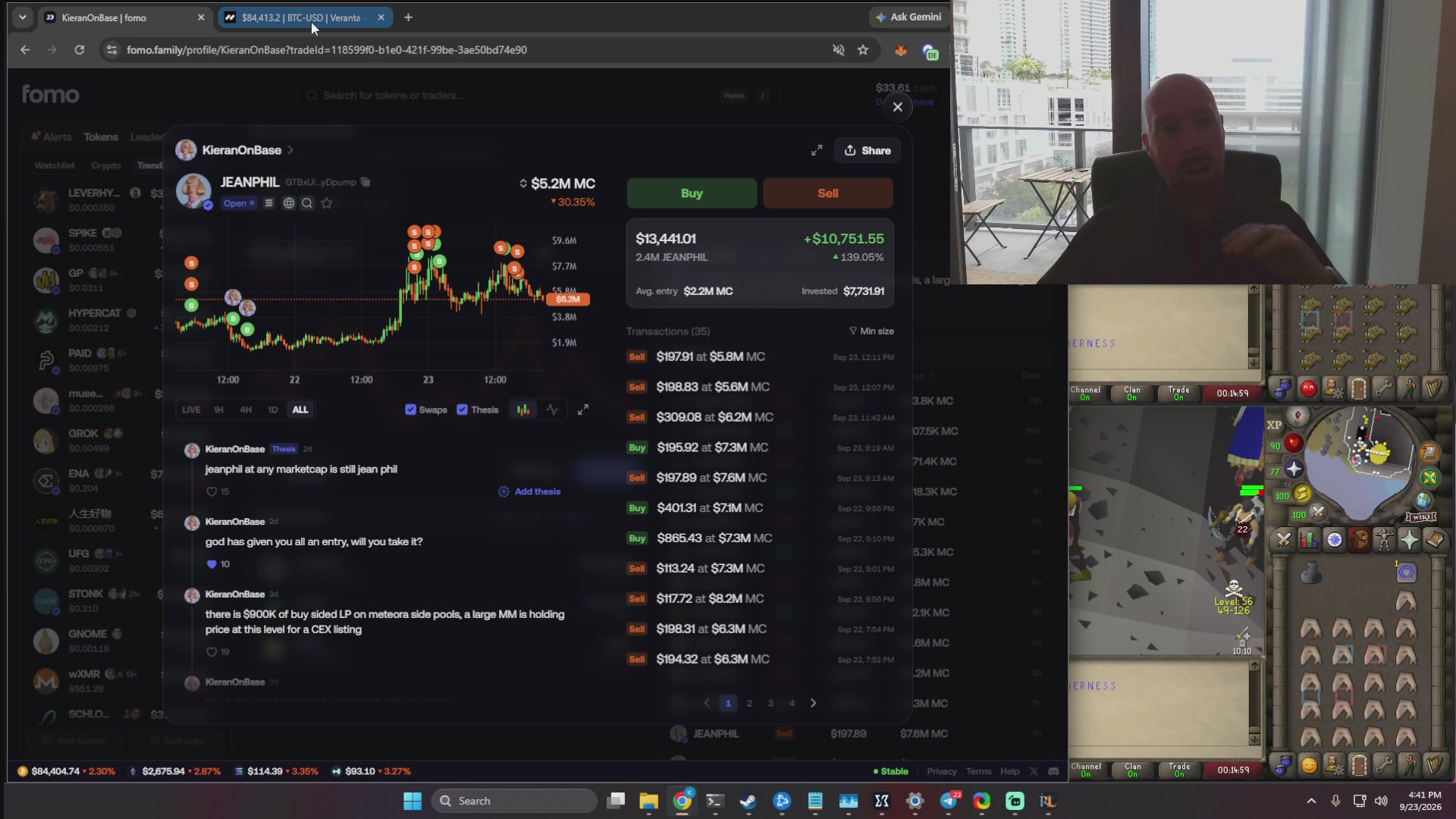Switch the chart to candlestick view
Viewport: 1456px width, 819px height.
point(523,409)
